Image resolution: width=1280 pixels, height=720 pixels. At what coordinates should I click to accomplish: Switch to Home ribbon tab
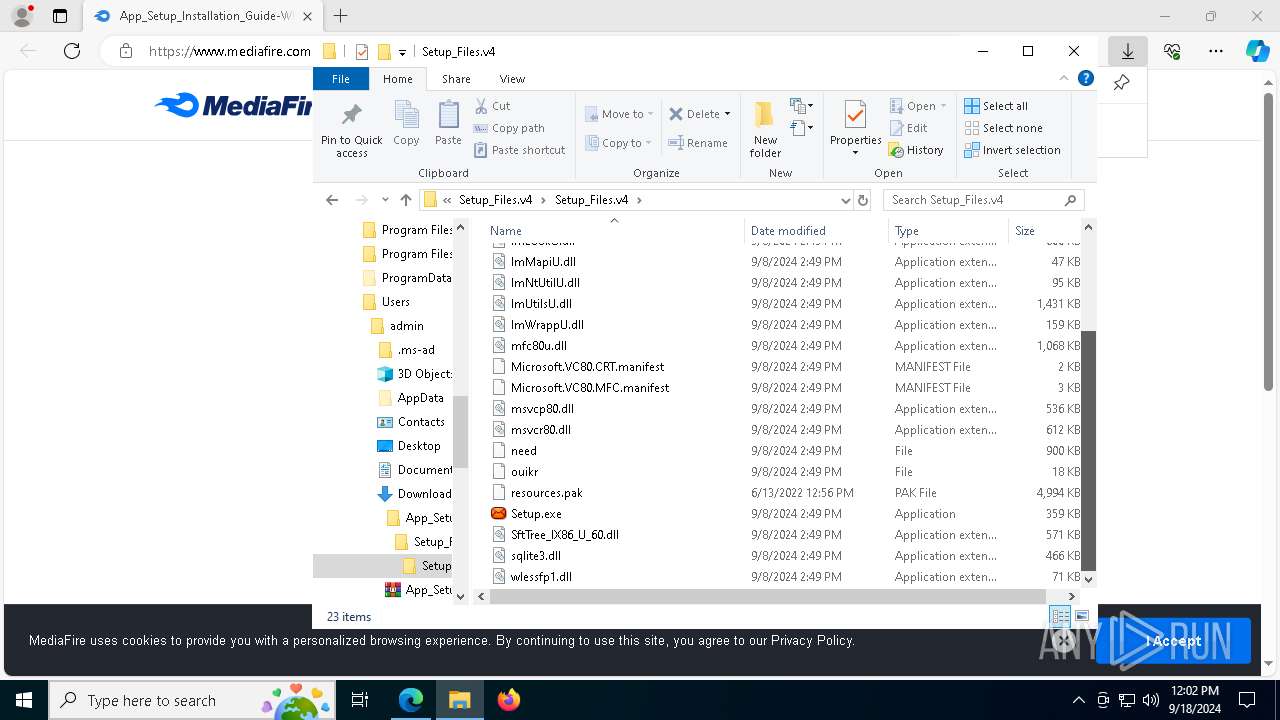[397, 79]
